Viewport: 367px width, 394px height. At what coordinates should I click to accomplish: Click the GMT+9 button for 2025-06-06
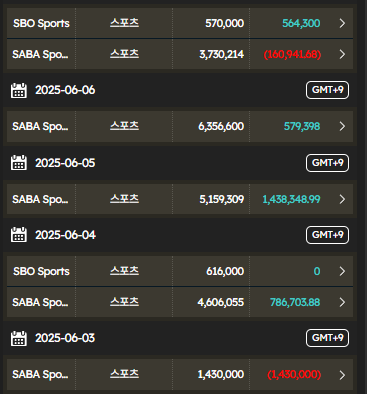tap(327, 90)
